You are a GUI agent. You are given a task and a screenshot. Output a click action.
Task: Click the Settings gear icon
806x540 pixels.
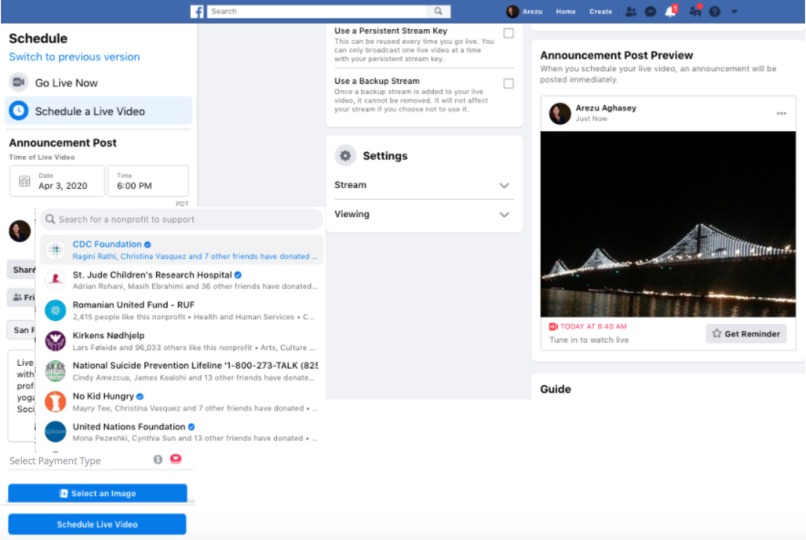[x=345, y=155]
